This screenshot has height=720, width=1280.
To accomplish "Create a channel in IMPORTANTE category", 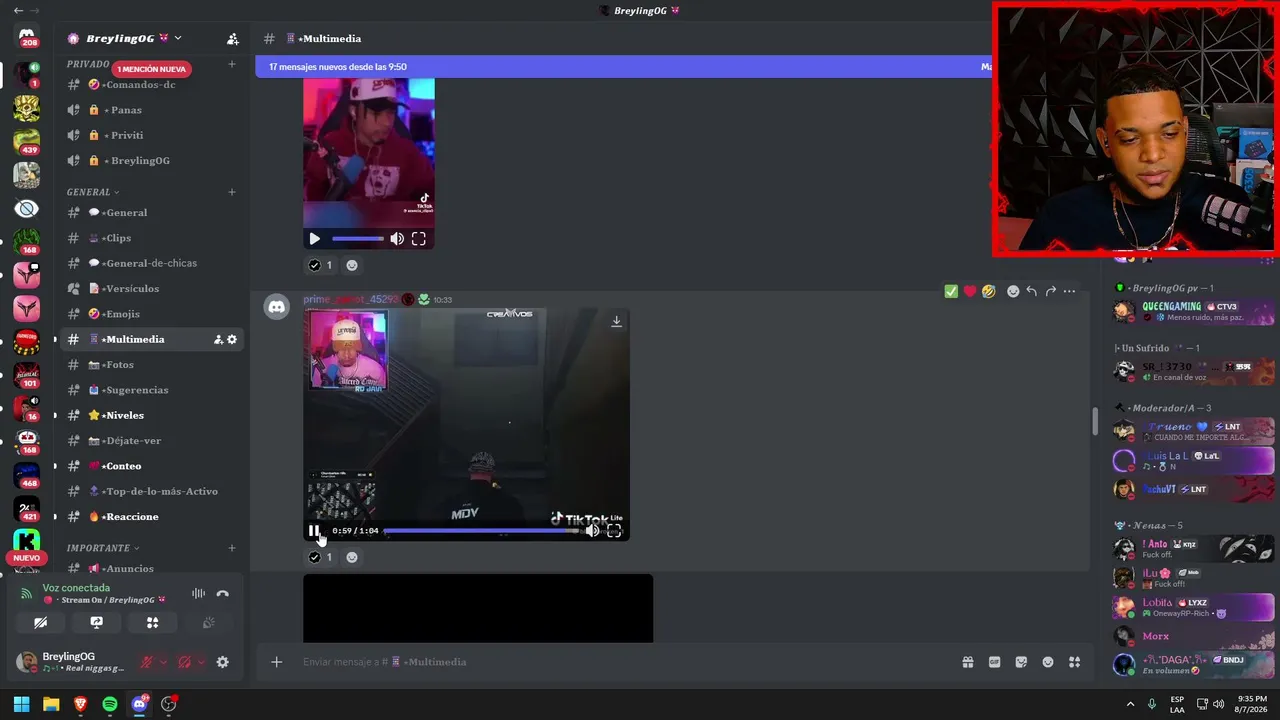I will pyautogui.click(x=232, y=548).
